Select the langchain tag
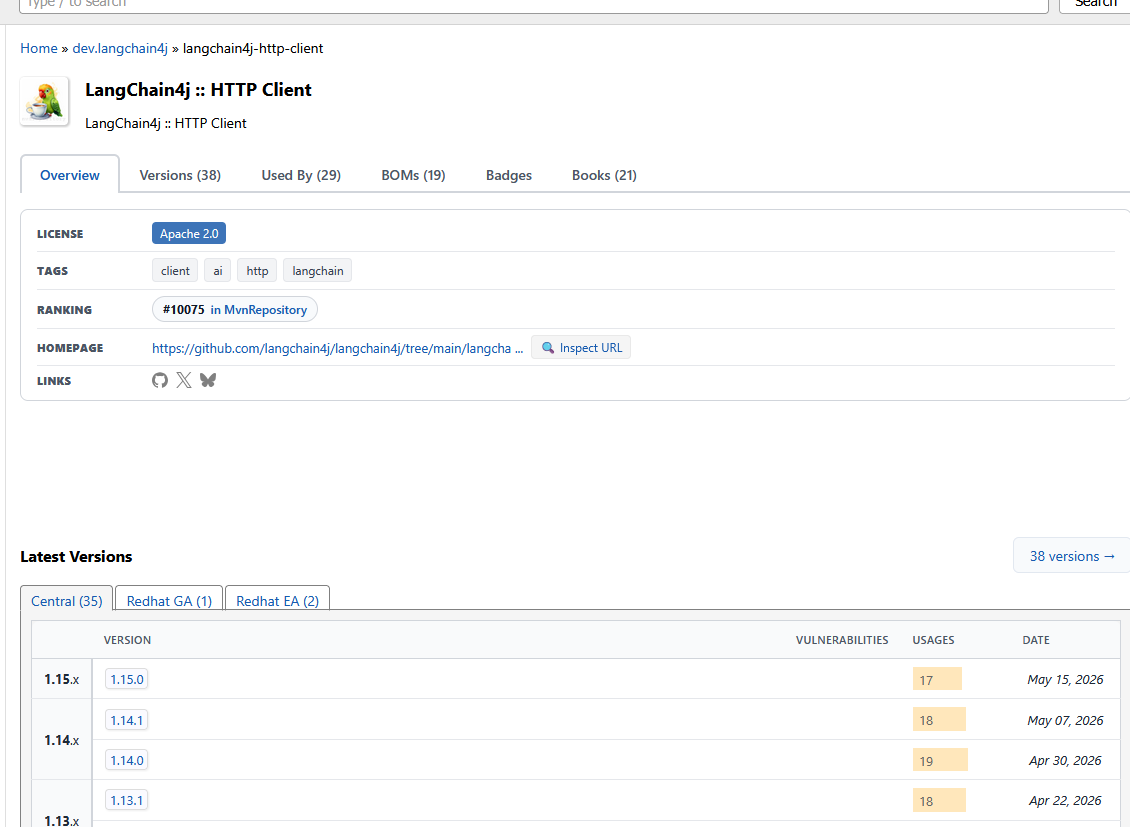Image resolution: width=1130 pixels, height=827 pixels. coord(318,271)
